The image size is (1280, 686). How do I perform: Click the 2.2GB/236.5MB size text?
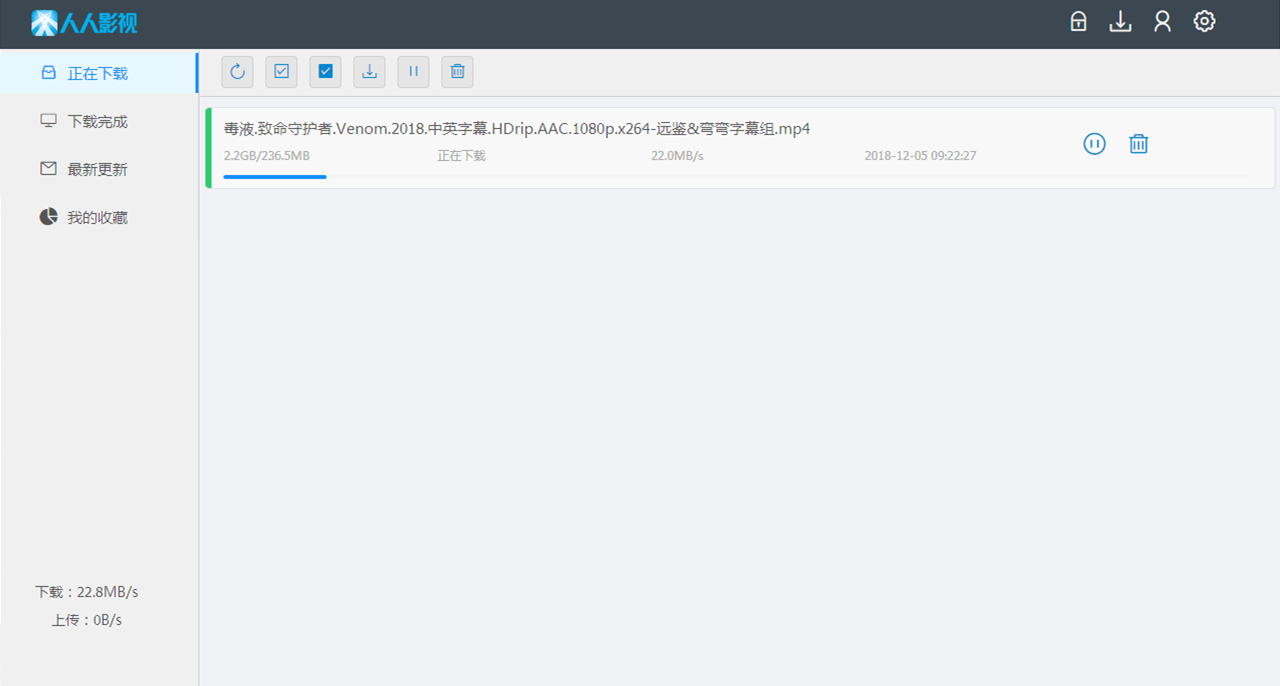(267, 156)
